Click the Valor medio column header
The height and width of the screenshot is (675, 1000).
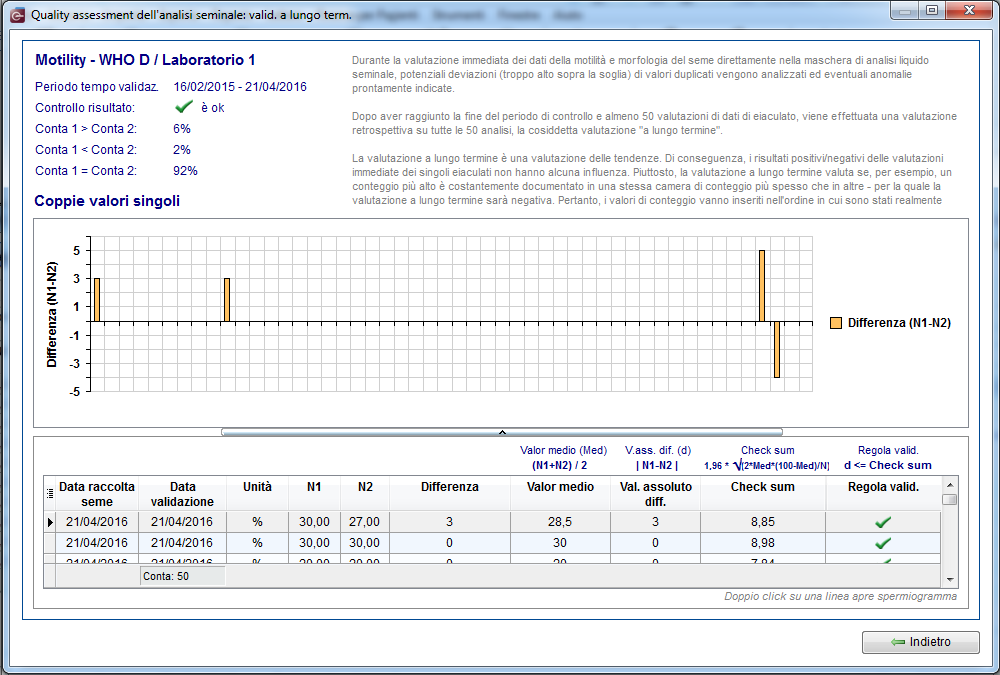click(x=560, y=494)
